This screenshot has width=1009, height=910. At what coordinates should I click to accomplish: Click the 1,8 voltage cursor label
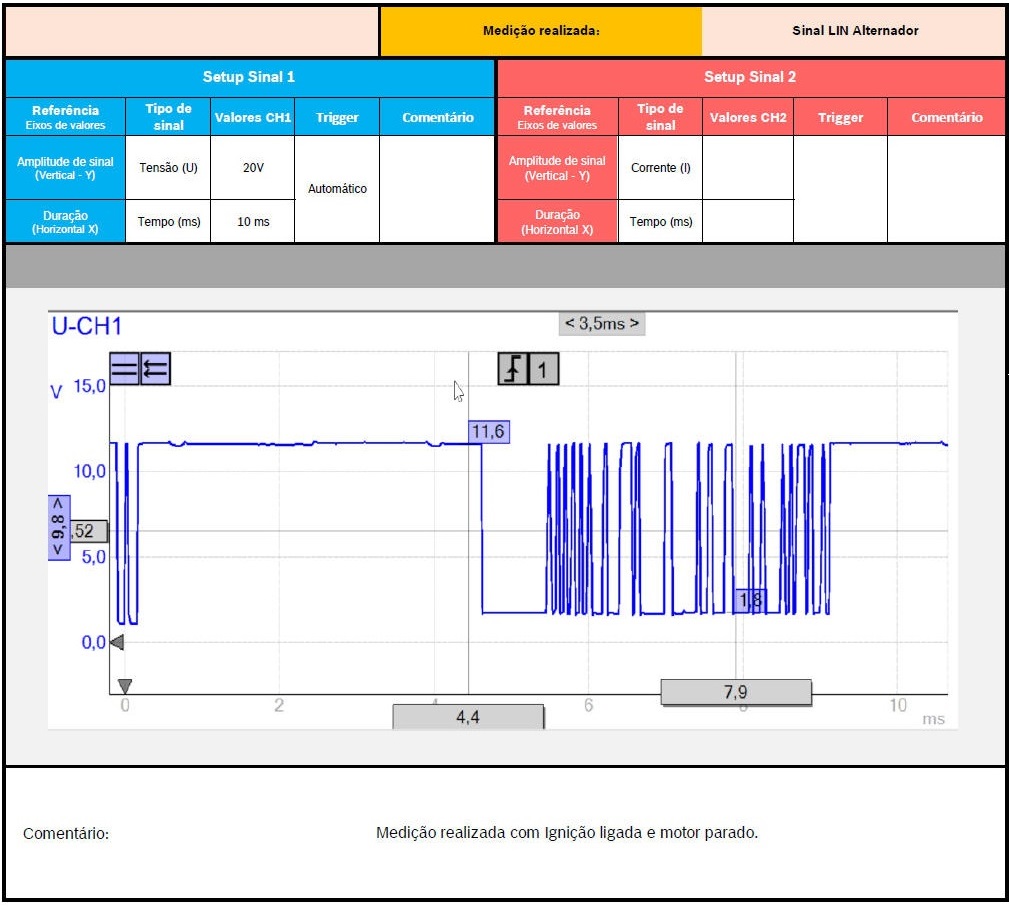750,600
